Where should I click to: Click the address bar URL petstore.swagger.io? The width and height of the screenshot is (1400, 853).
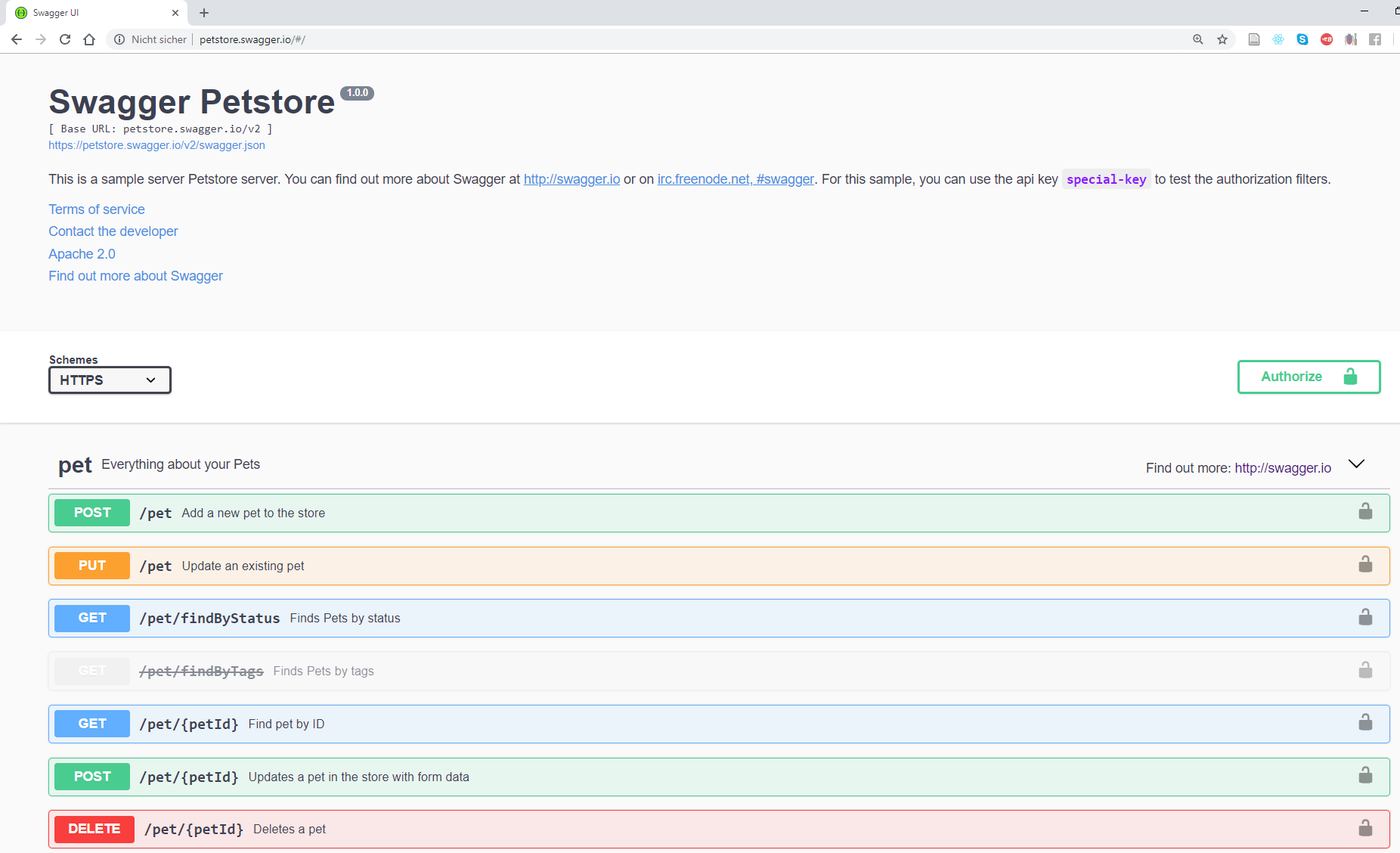point(252,39)
